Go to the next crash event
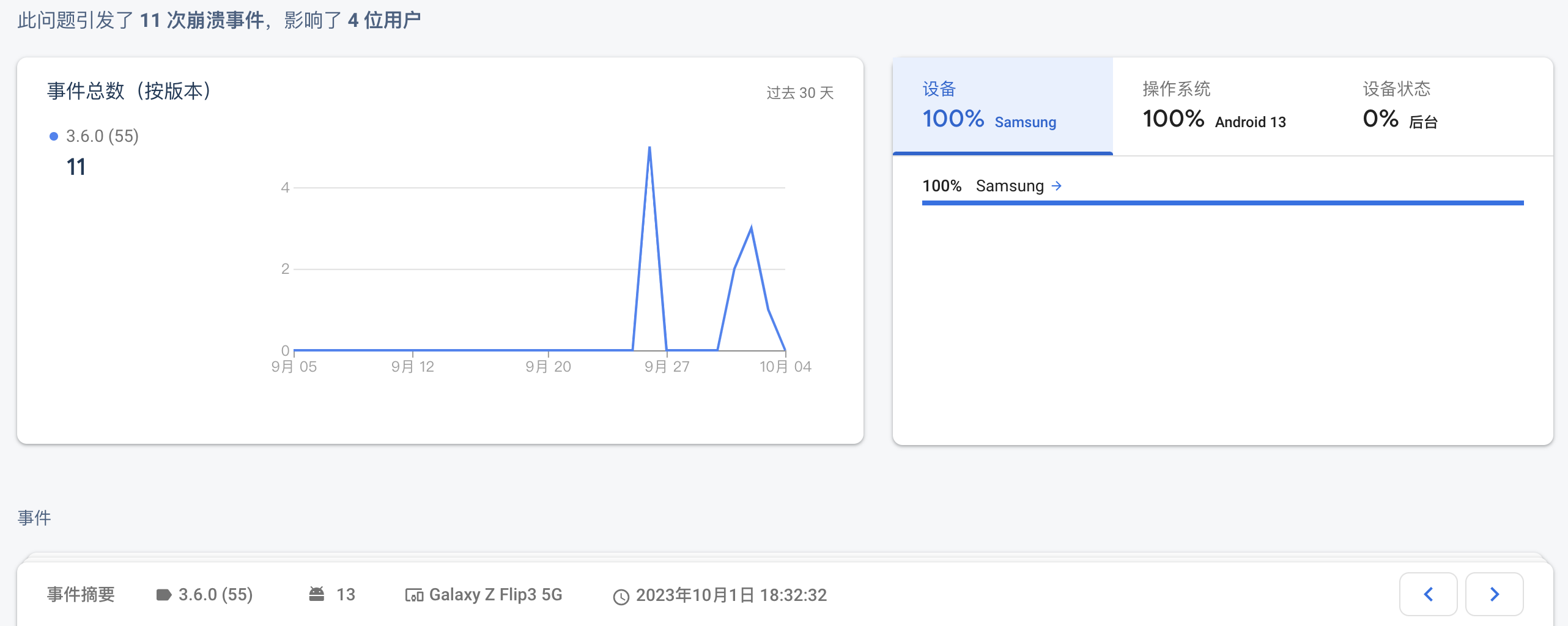The width and height of the screenshot is (1568, 626). tap(1494, 594)
